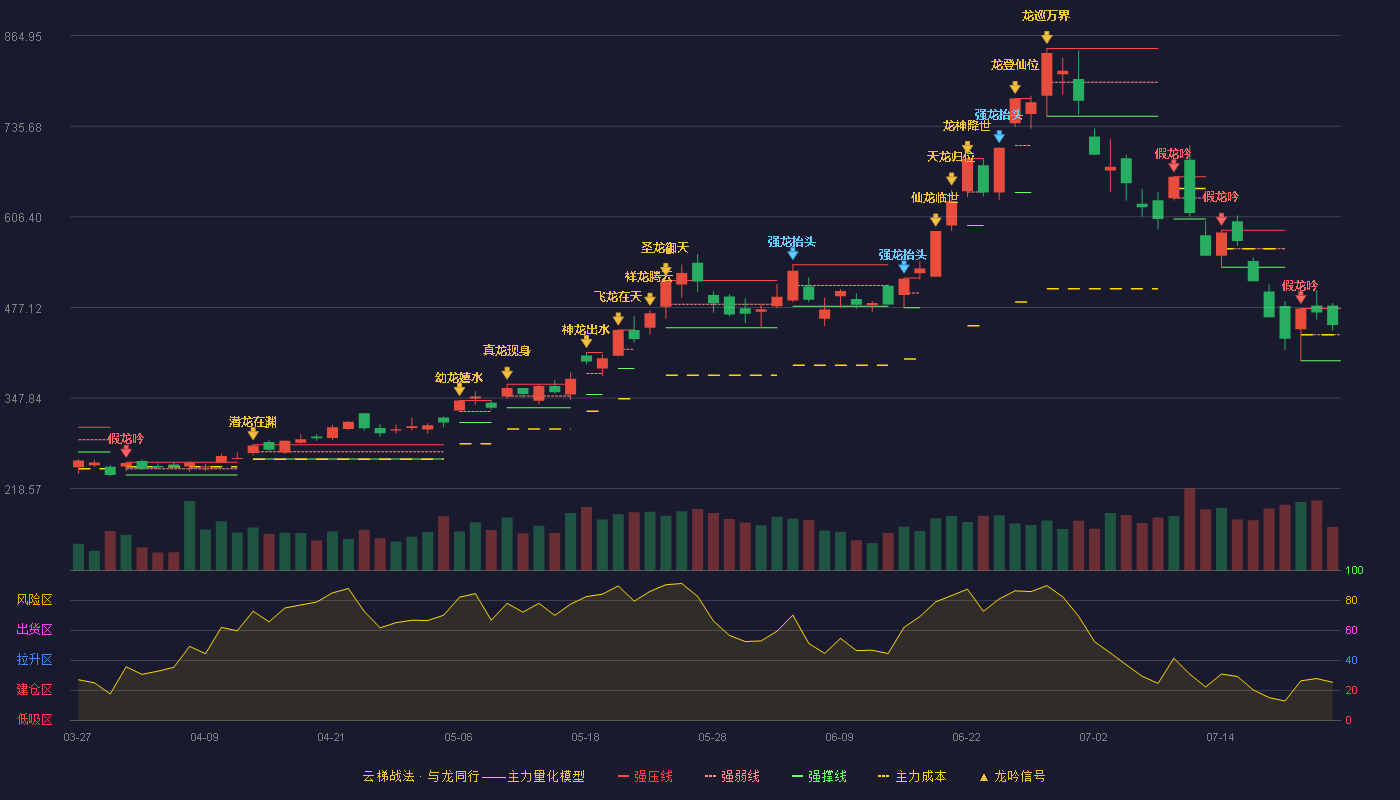Toggle the 强压线 legend series

coord(645,776)
